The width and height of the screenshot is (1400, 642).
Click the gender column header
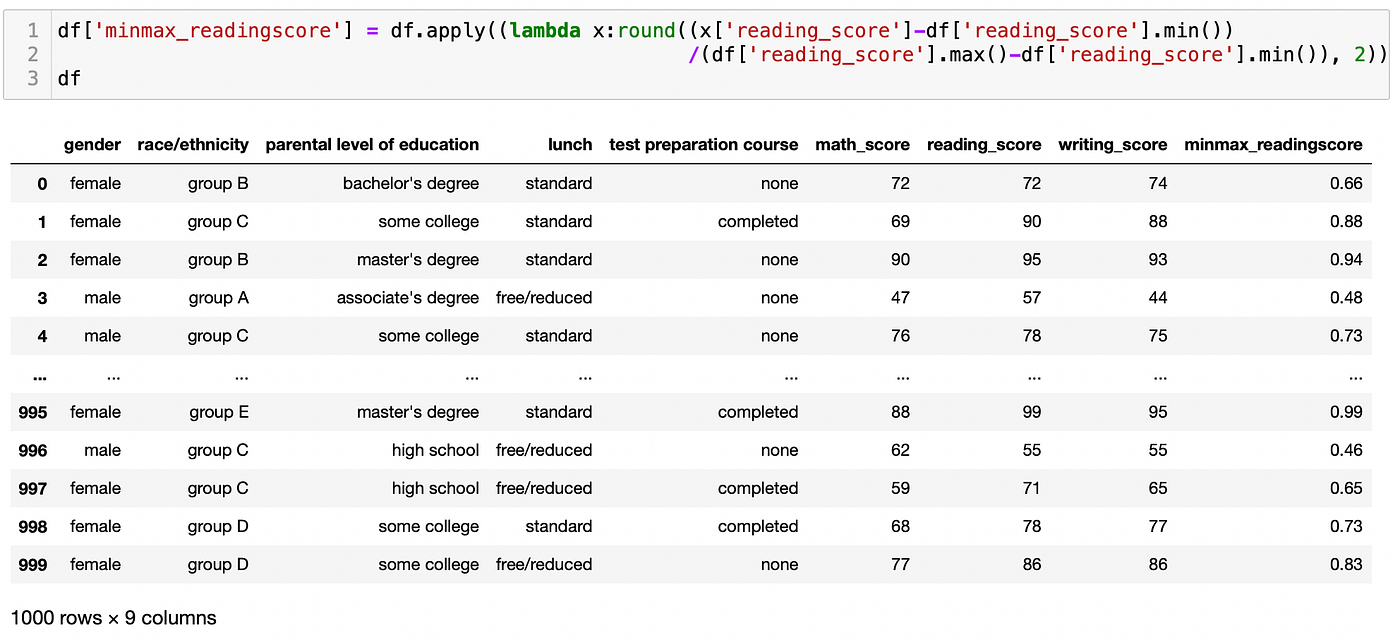coord(92,145)
